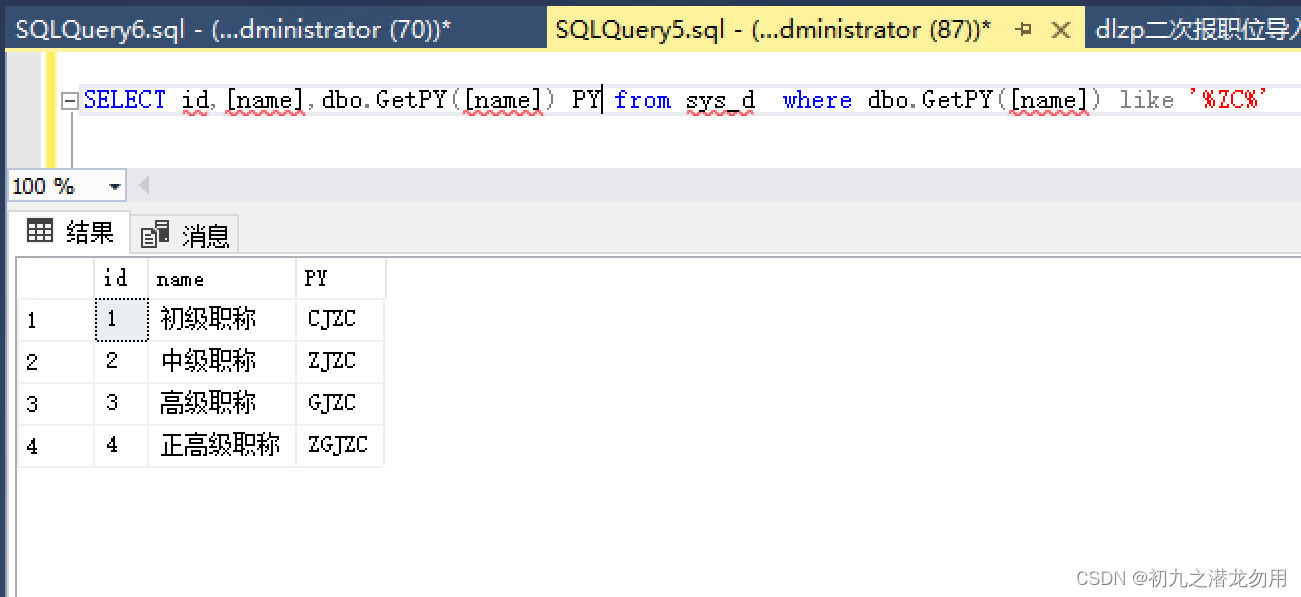
Task: Click the cell 高级职称
Action: pyautogui.click(x=222, y=404)
